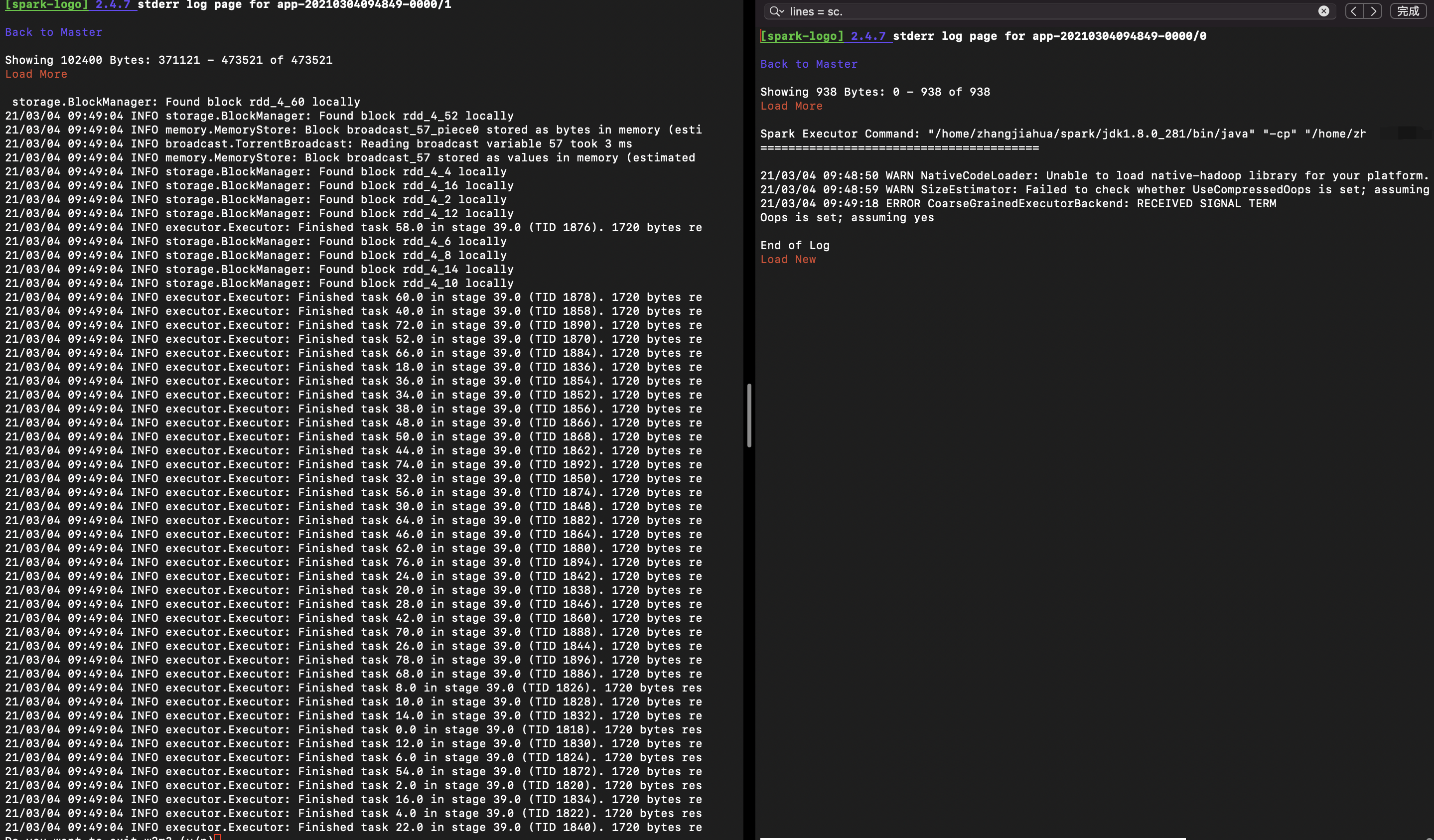Open spark-logo link in right pane
The width and height of the screenshot is (1434, 840).
(x=802, y=36)
